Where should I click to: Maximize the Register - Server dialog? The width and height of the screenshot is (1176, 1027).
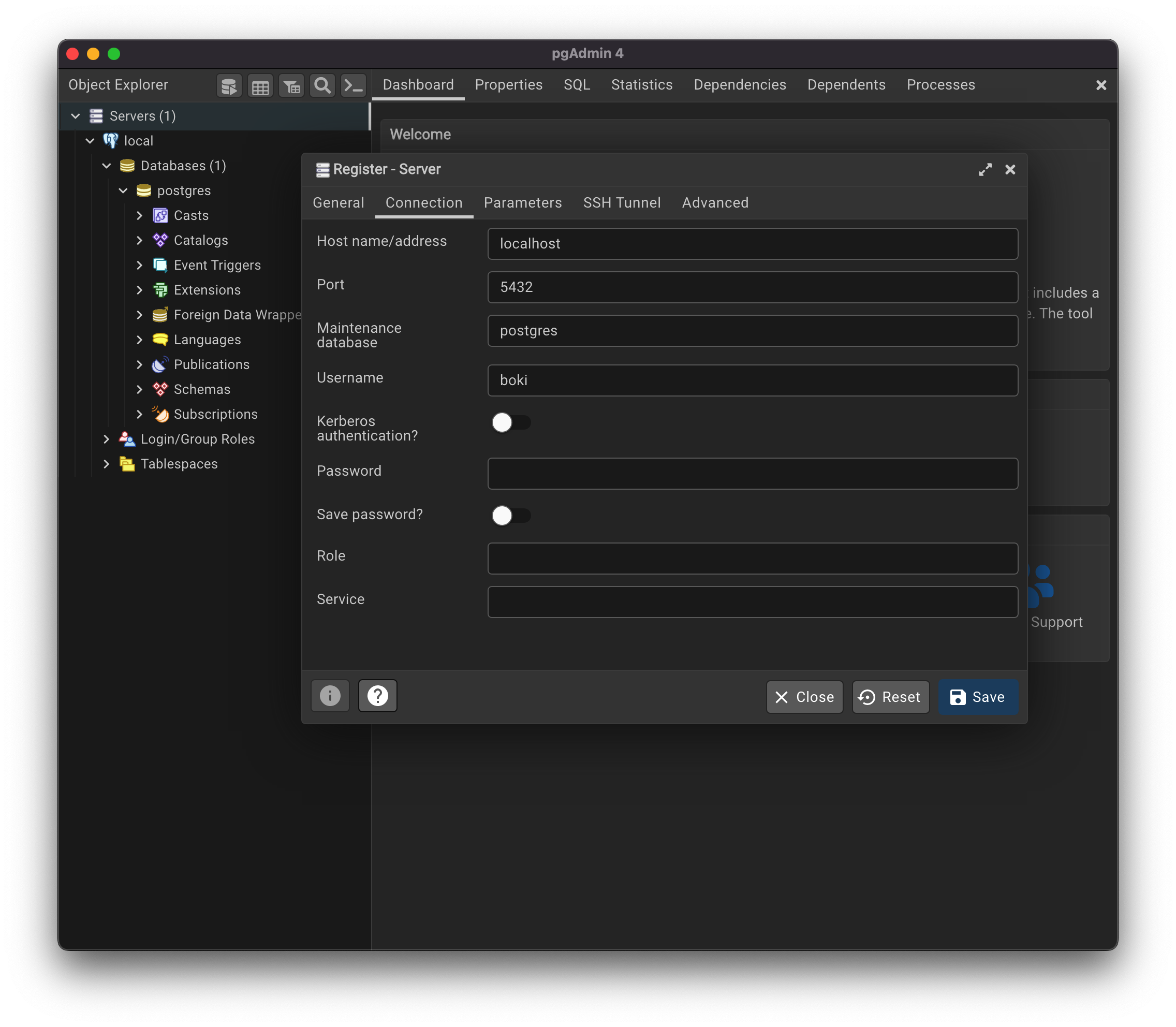[985, 170]
